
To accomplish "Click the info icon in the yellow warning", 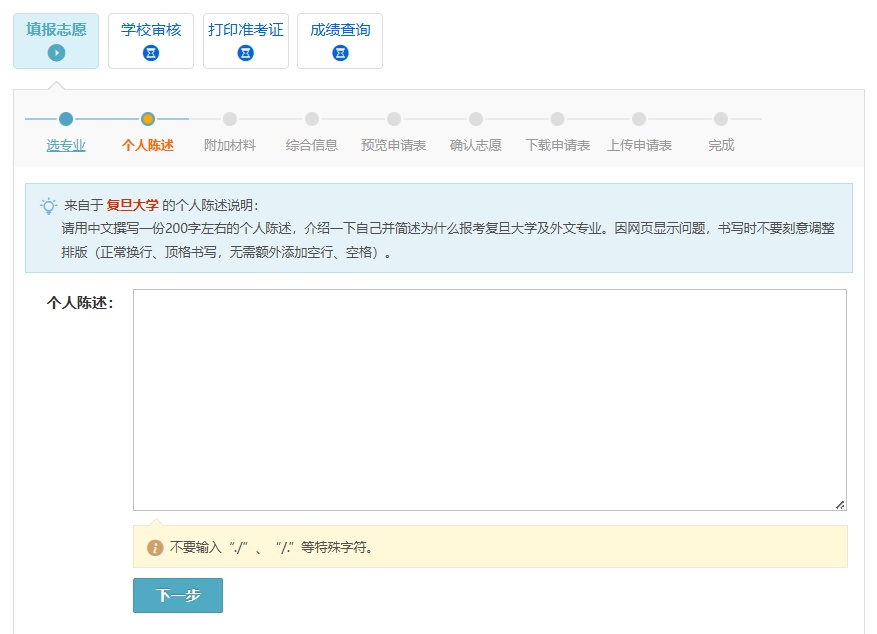I will pyautogui.click(x=155, y=548).
